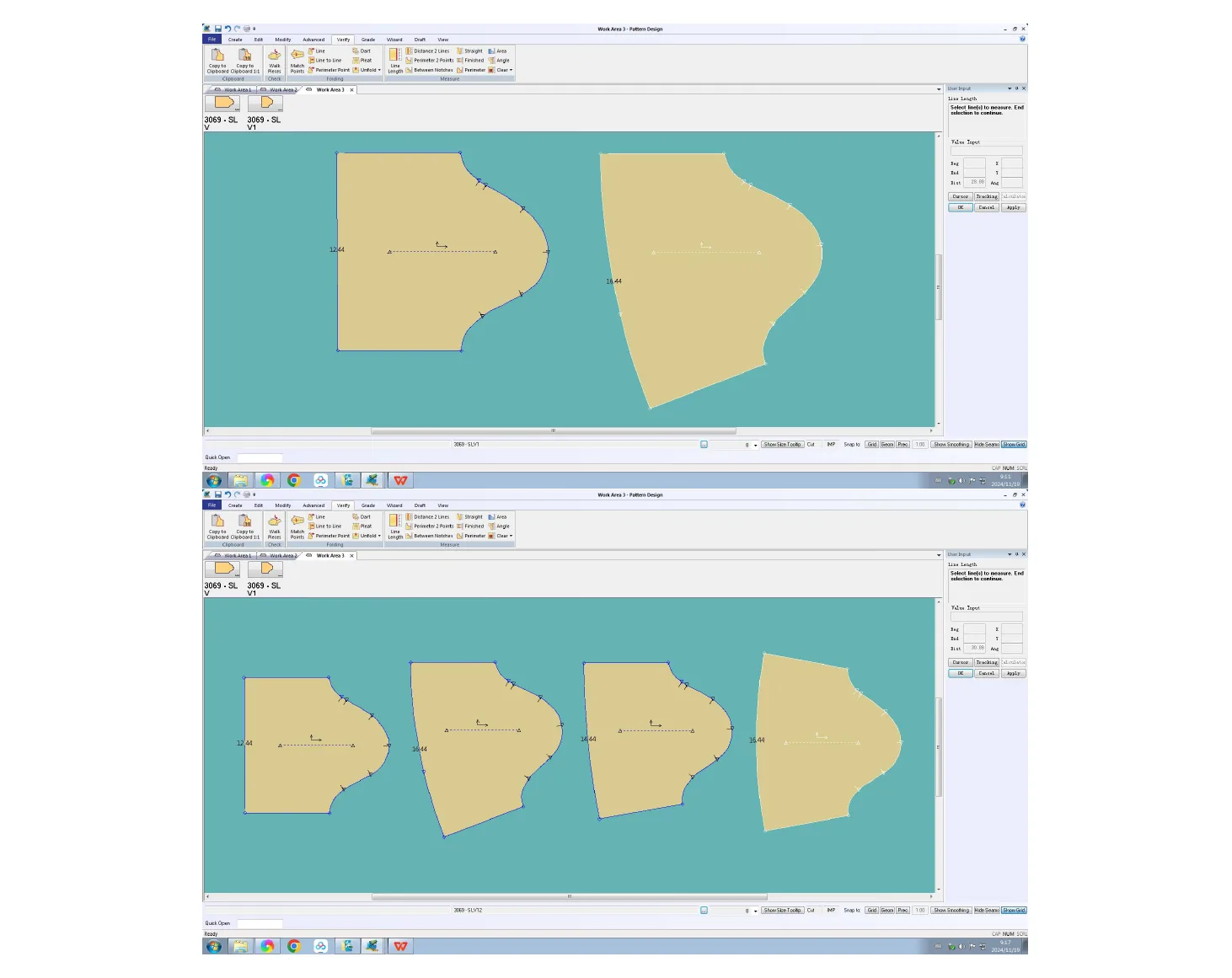Click the Dart folding tool in upper window
Viewport: 1232px width, 978px height.
(x=362, y=51)
